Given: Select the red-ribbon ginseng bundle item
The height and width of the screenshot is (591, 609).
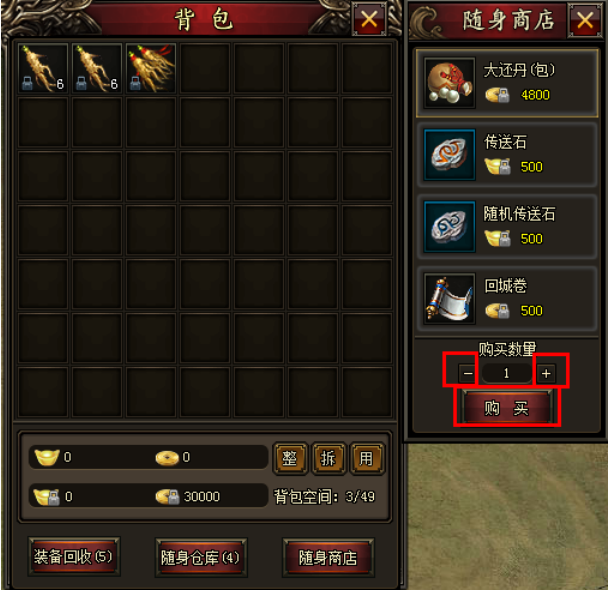Looking at the screenshot, I should coord(151,68).
